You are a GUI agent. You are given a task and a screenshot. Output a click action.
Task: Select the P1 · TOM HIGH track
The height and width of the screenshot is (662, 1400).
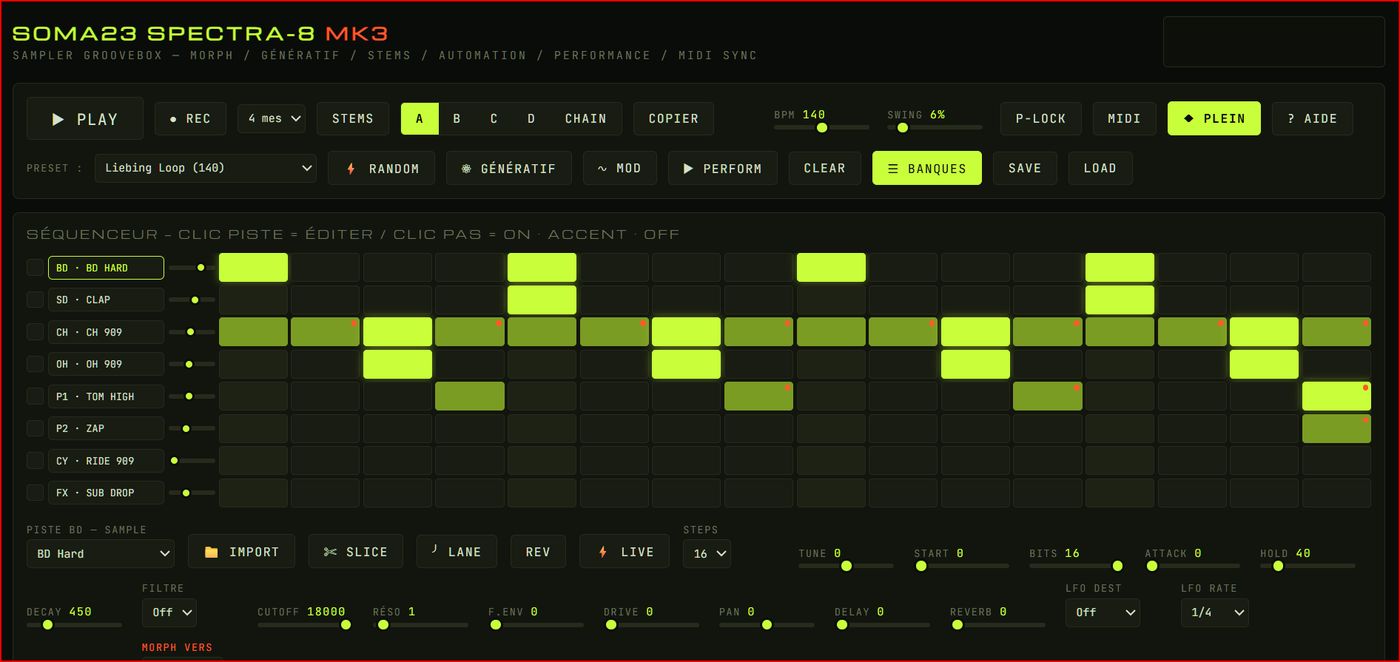point(106,396)
